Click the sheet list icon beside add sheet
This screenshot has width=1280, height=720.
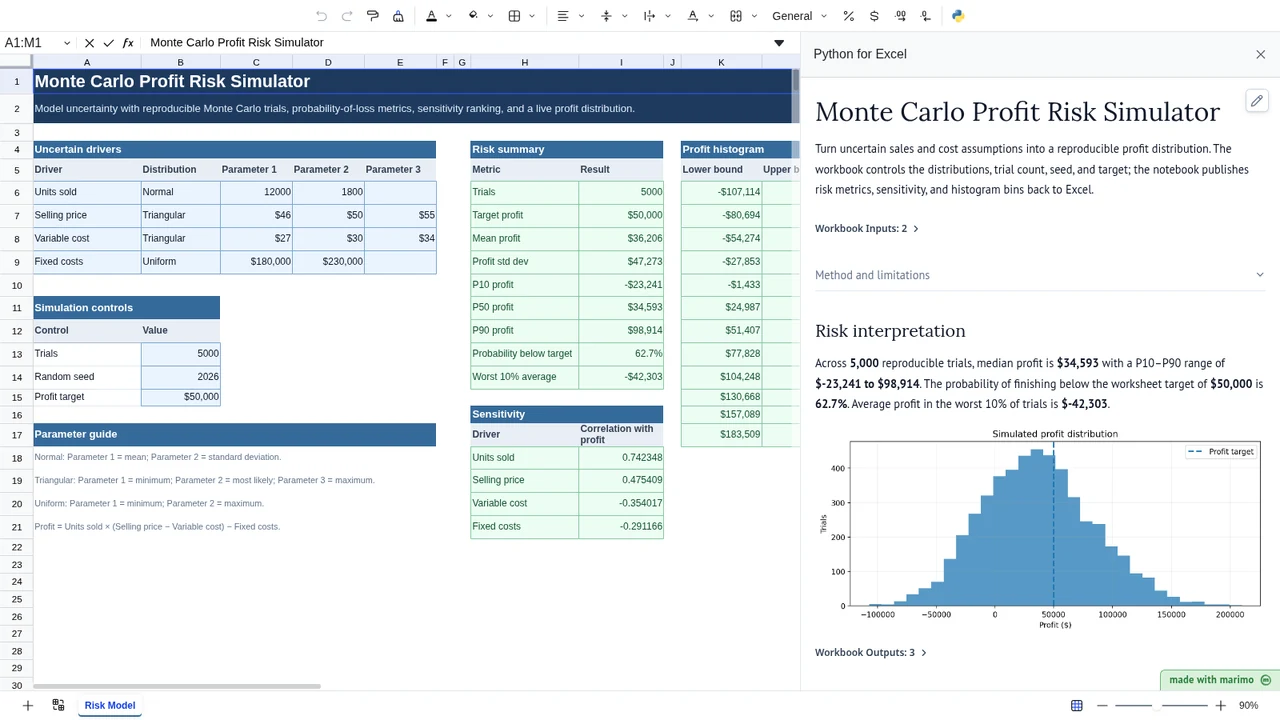click(58, 705)
